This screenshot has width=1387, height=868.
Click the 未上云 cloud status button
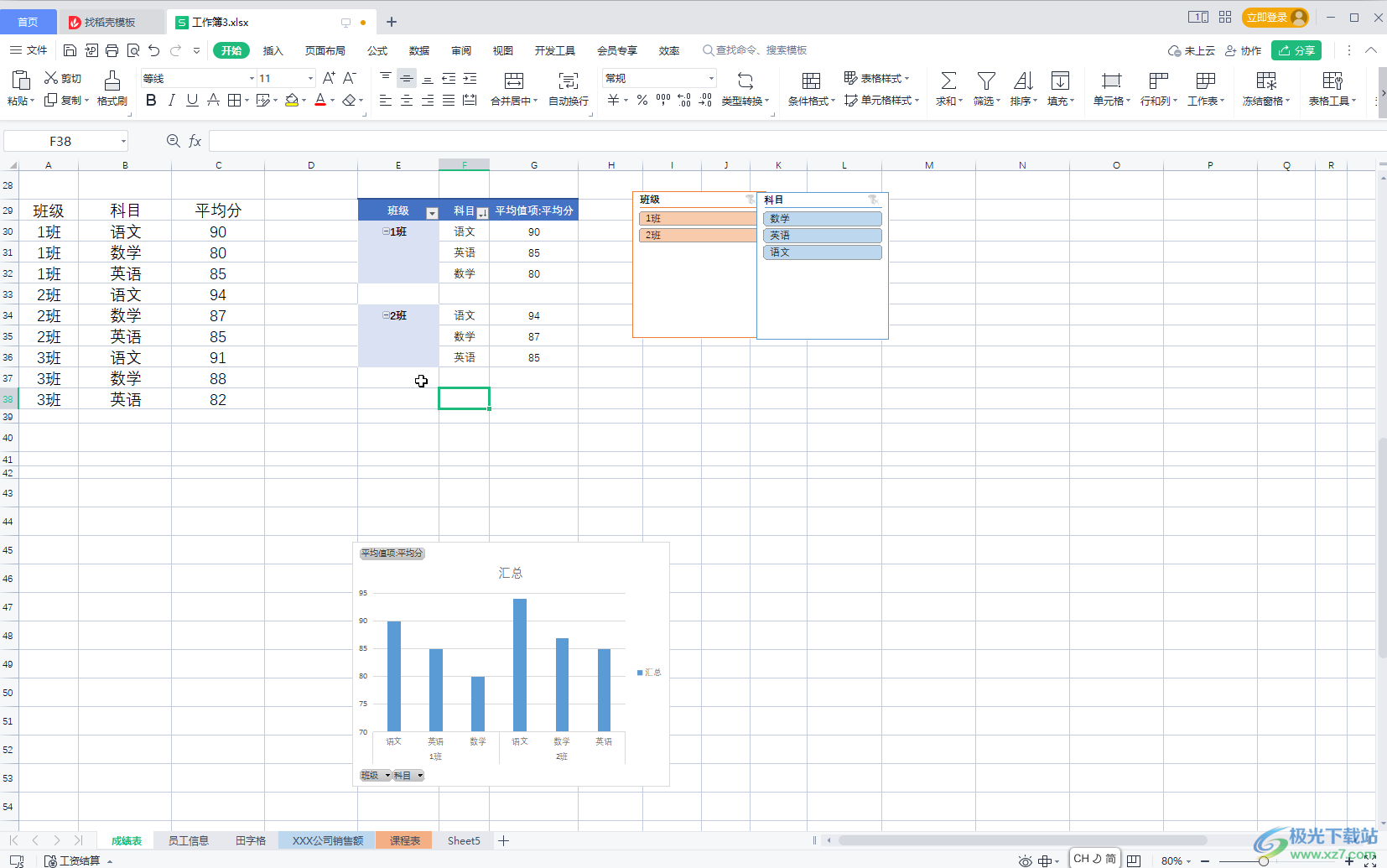pyautogui.click(x=1192, y=50)
